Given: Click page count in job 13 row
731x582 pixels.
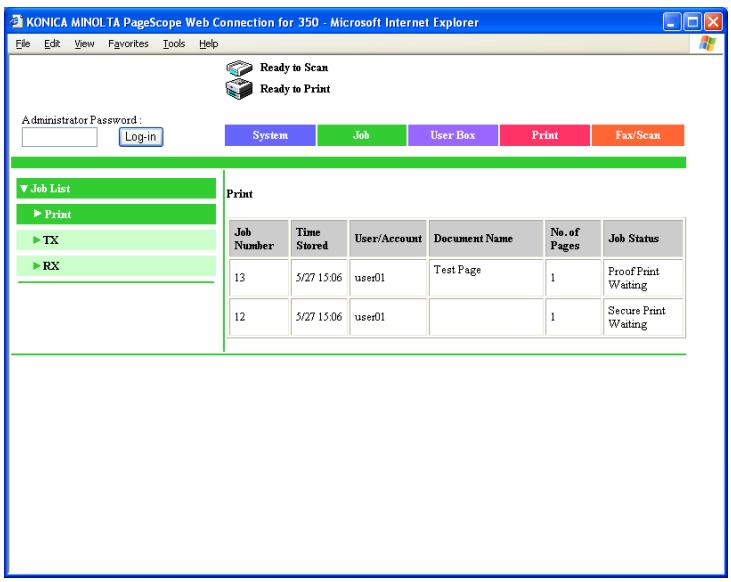Looking at the screenshot, I should pos(553,278).
